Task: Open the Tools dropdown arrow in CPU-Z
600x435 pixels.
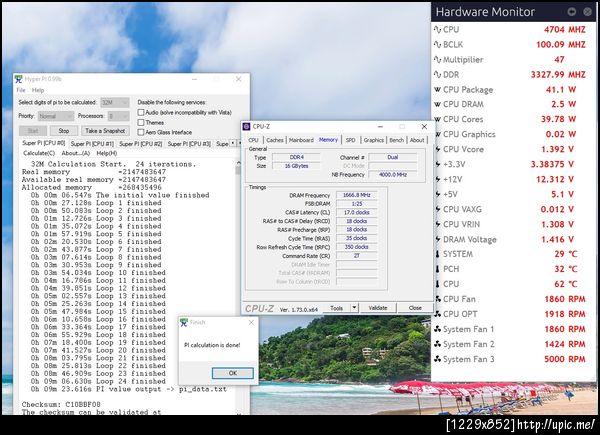Action: pos(352,308)
